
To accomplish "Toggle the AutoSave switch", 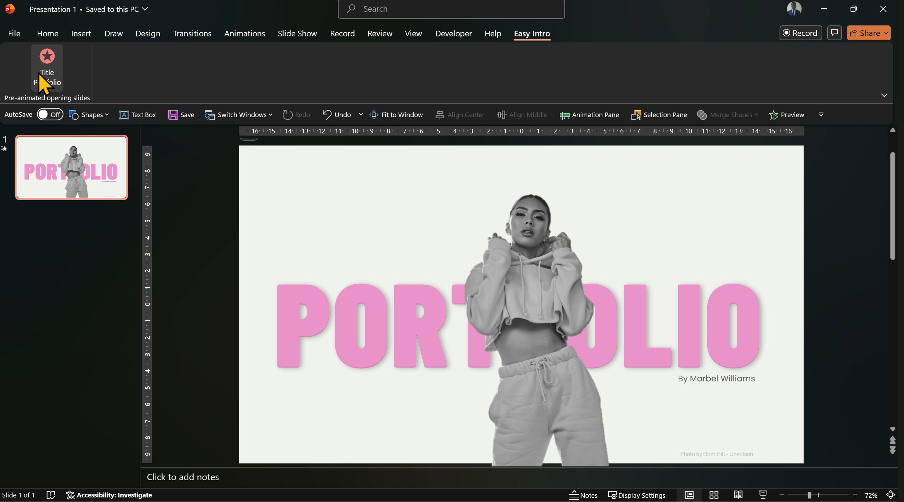I will (49, 115).
